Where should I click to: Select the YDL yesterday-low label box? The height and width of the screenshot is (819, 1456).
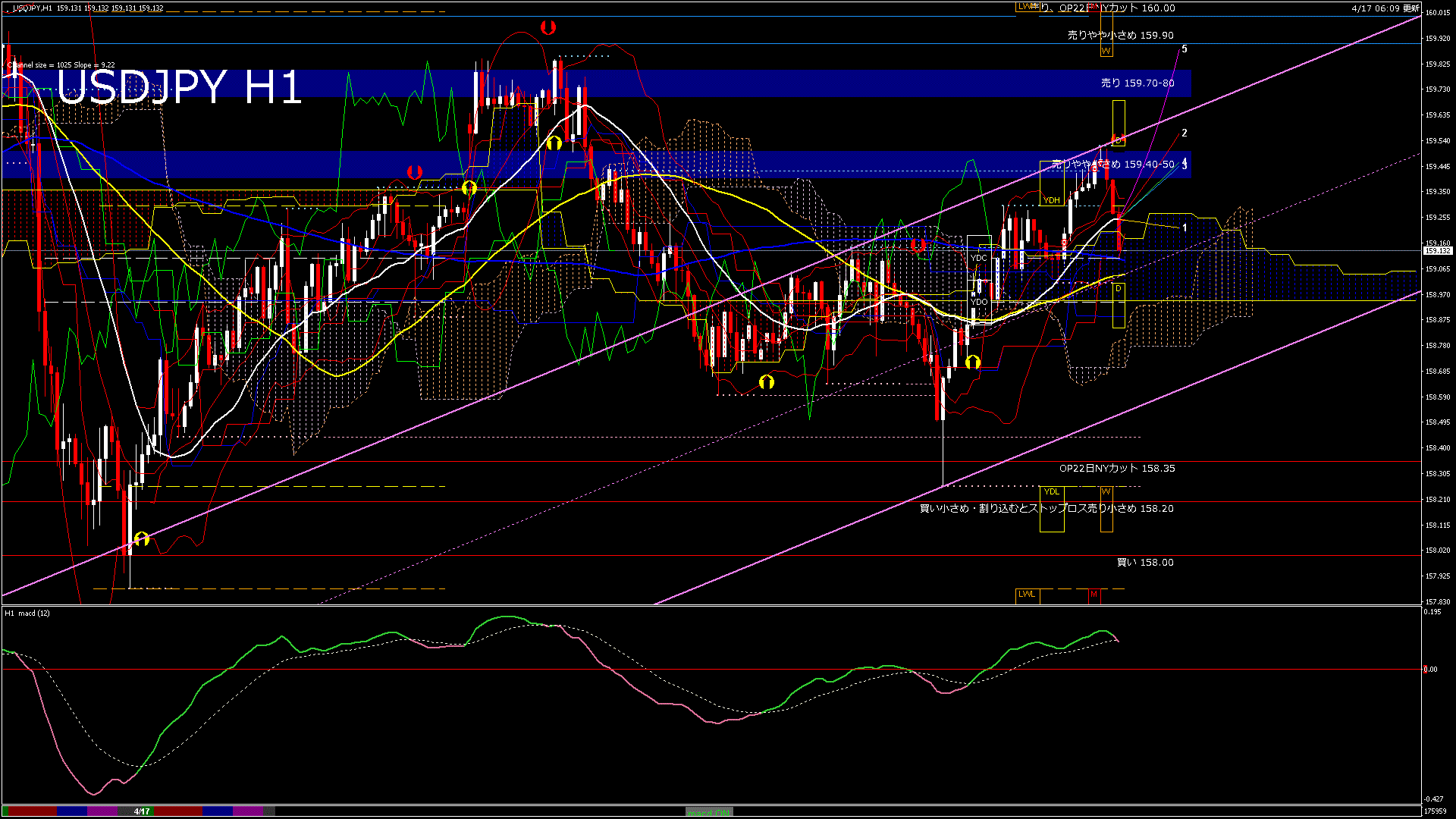click(x=1051, y=491)
